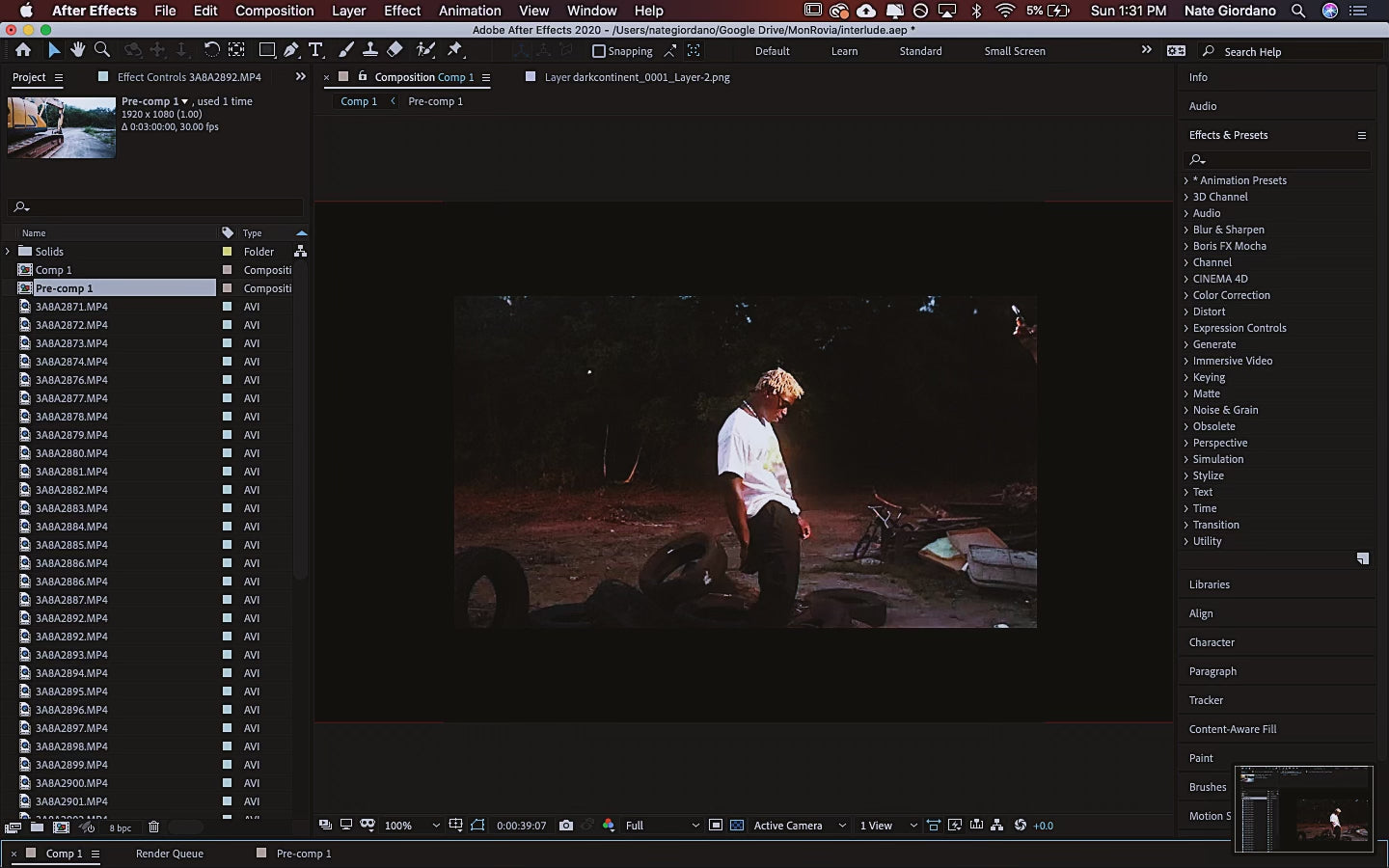Image resolution: width=1389 pixels, height=868 pixels.
Task: Select the Puppet Pin tool
Action: (455, 50)
